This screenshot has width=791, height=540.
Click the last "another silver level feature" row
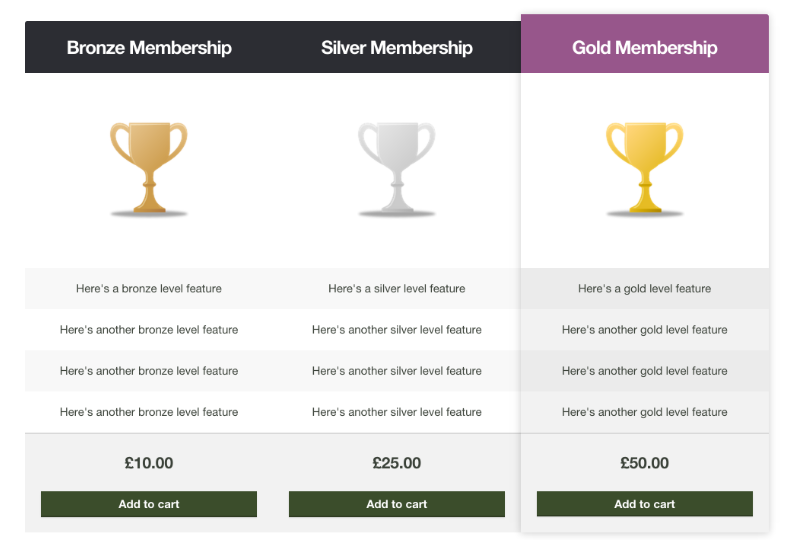point(397,412)
